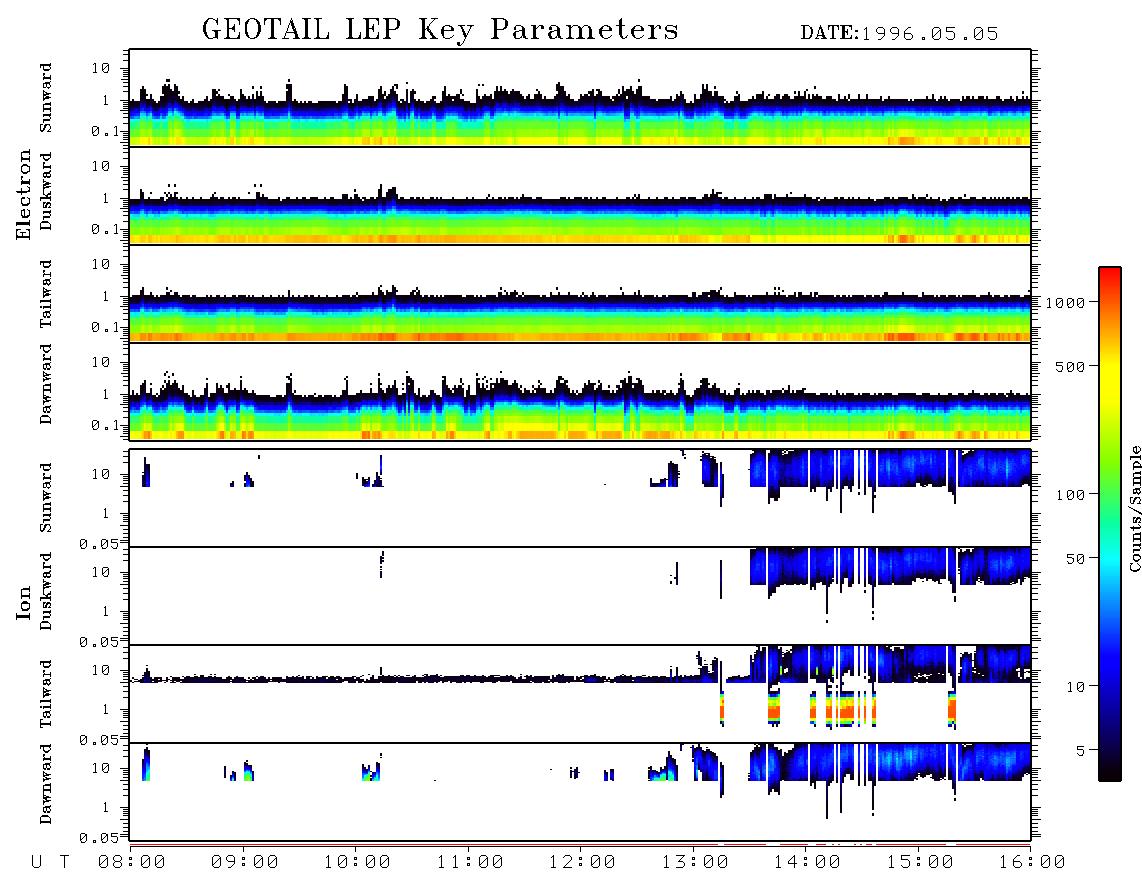Click the Electron Dawnward axis label
The height and width of the screenshot is (880, 1142).
pos(46,384)
